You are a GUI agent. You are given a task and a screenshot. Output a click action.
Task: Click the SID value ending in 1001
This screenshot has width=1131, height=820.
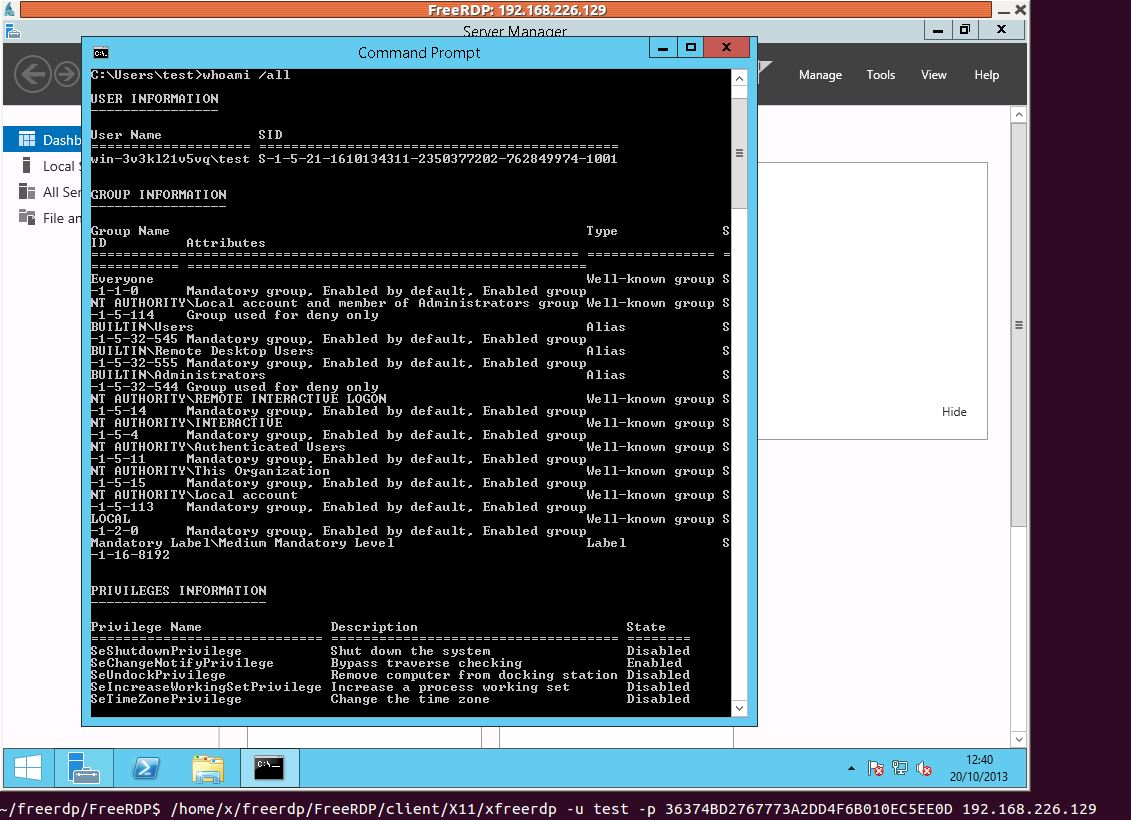438,159
